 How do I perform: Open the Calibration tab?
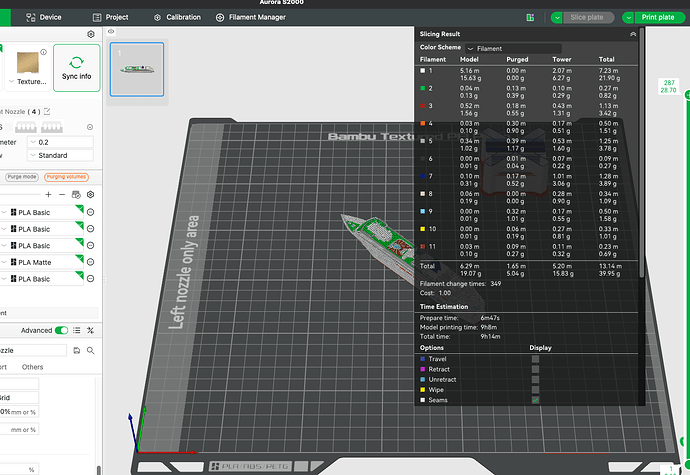[x=177, y=17]
